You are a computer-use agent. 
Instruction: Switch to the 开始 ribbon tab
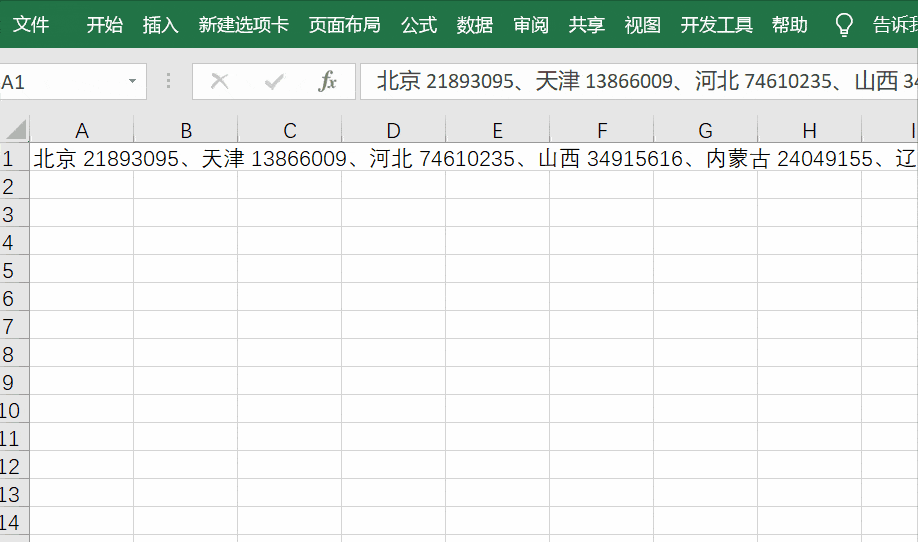click(x=105, y=25)
